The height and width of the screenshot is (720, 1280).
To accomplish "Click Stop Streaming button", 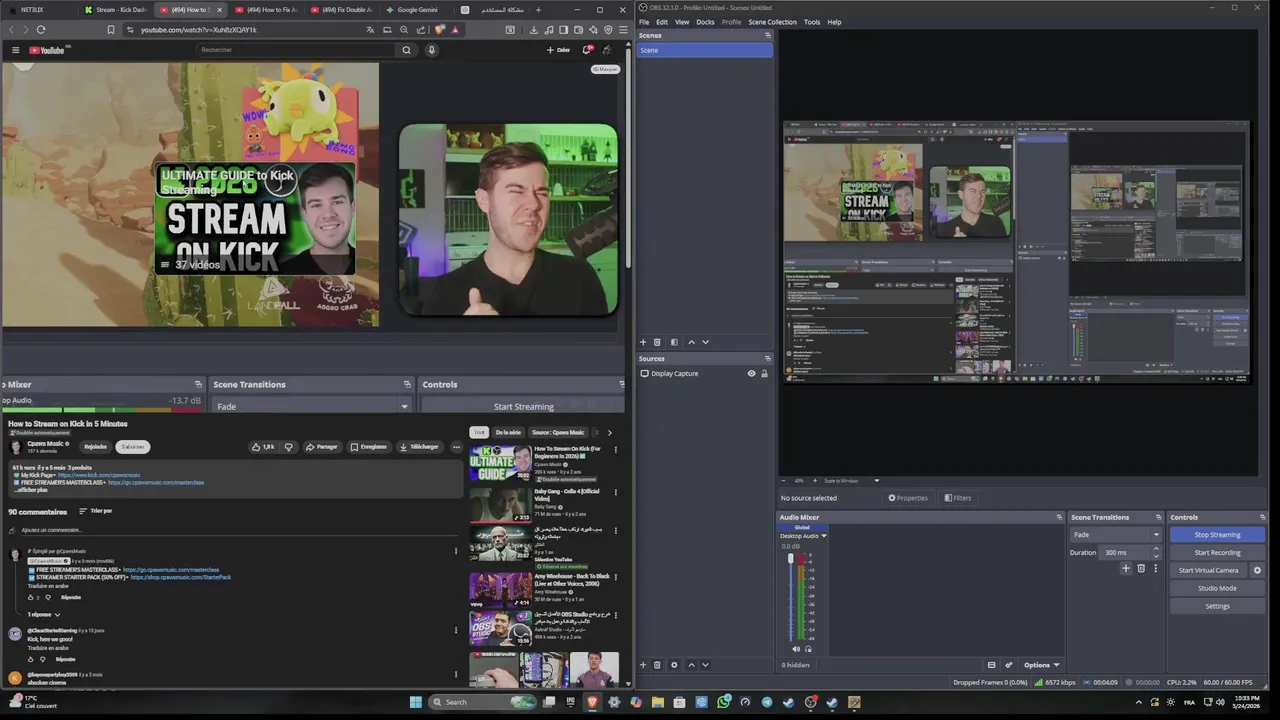I will click(x=1217, y=534).
